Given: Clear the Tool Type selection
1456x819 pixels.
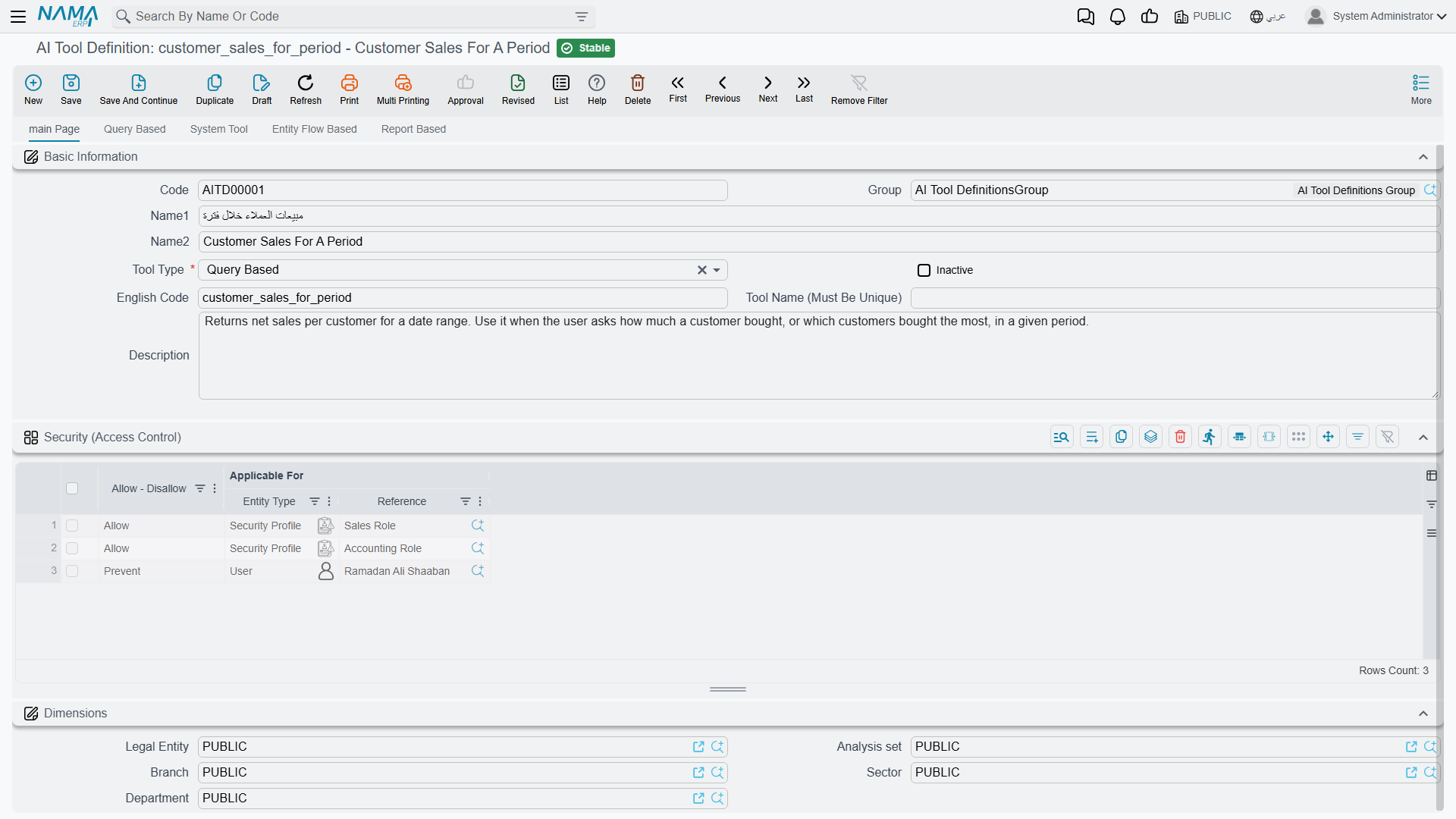Looking at the screenshot, I should click(x=701, y=270).
